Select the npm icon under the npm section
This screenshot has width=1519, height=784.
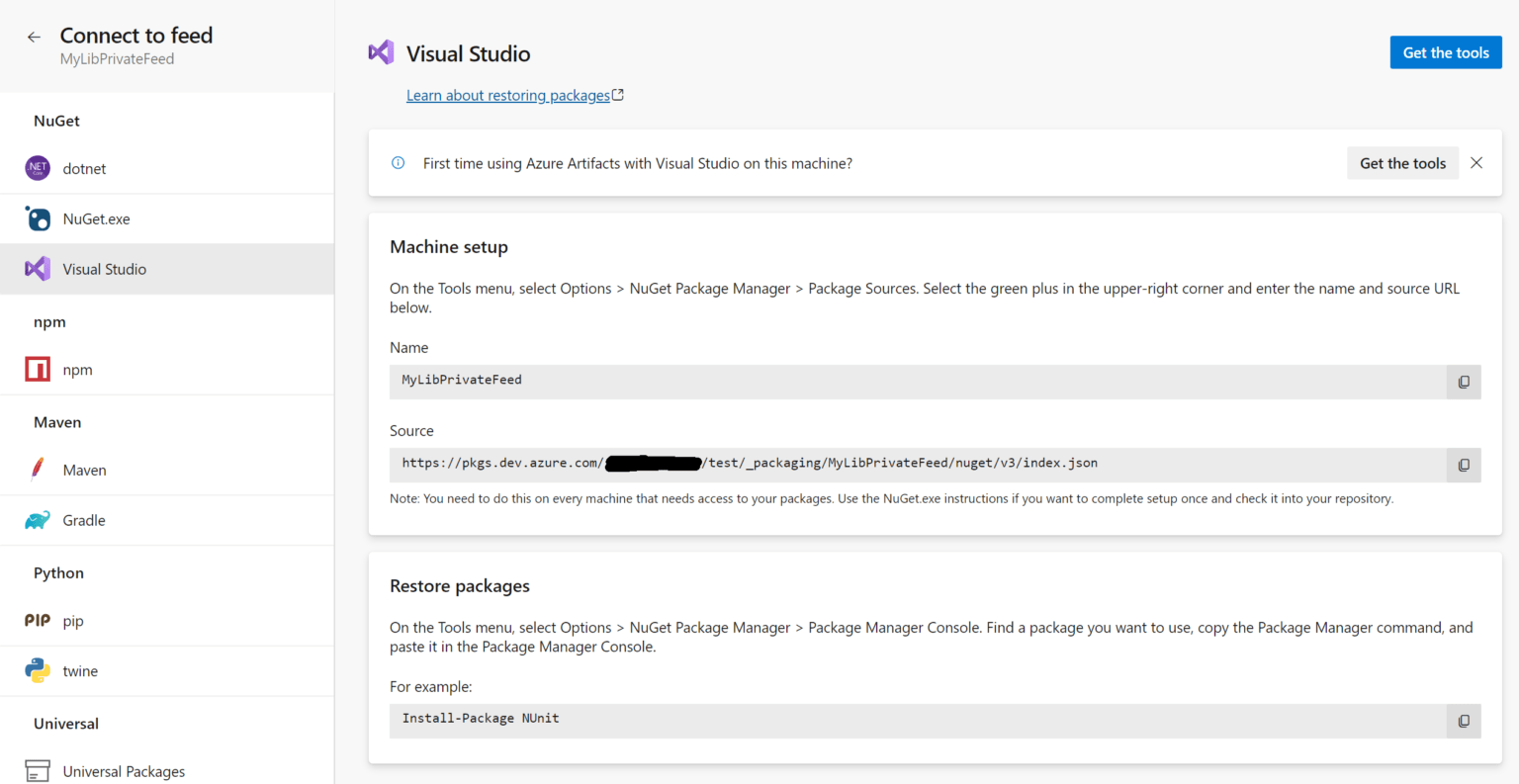coord(37,369)
